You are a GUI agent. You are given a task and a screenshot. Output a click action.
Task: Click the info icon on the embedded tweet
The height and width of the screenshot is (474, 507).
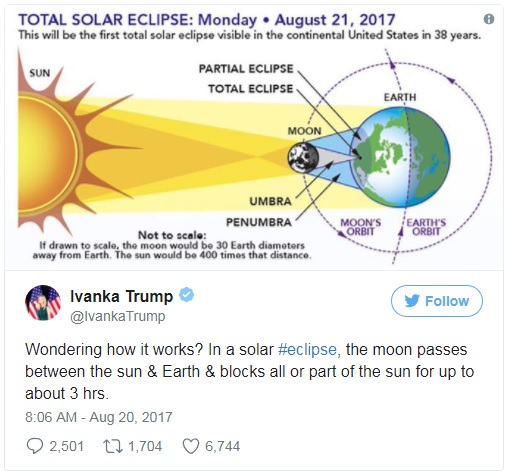click(x=489, y=19)
